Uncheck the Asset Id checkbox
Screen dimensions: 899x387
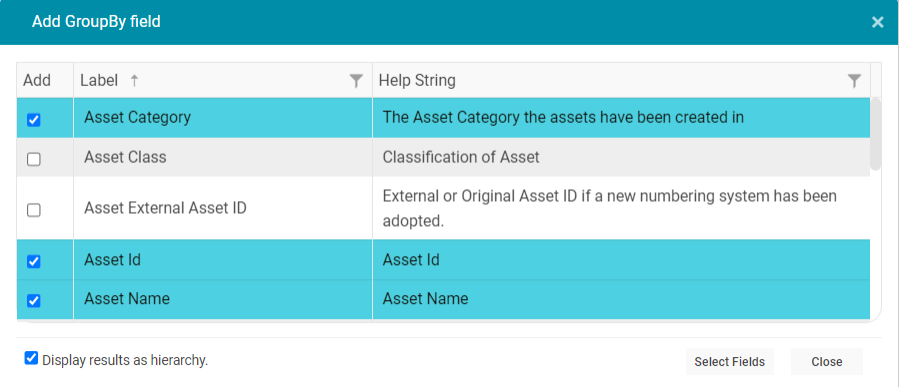34,261
